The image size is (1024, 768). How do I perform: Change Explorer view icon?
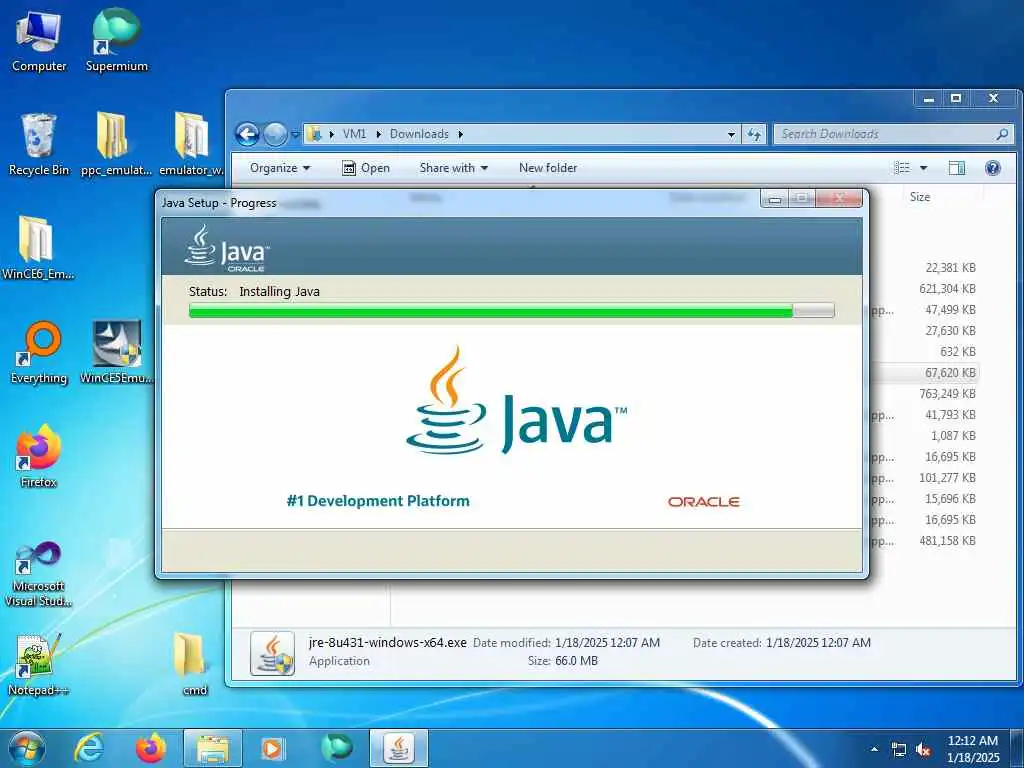(902, 168)
